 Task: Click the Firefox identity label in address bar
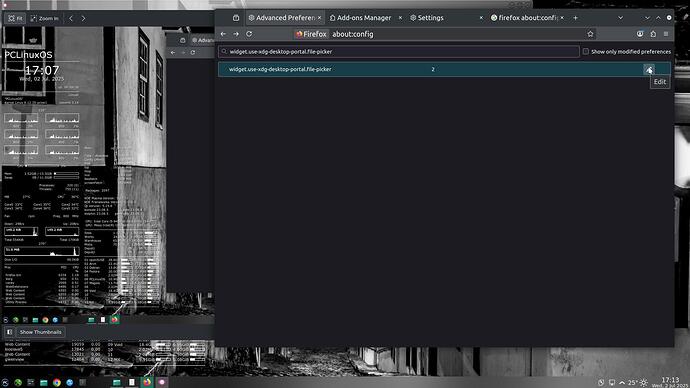pos(312,34)
